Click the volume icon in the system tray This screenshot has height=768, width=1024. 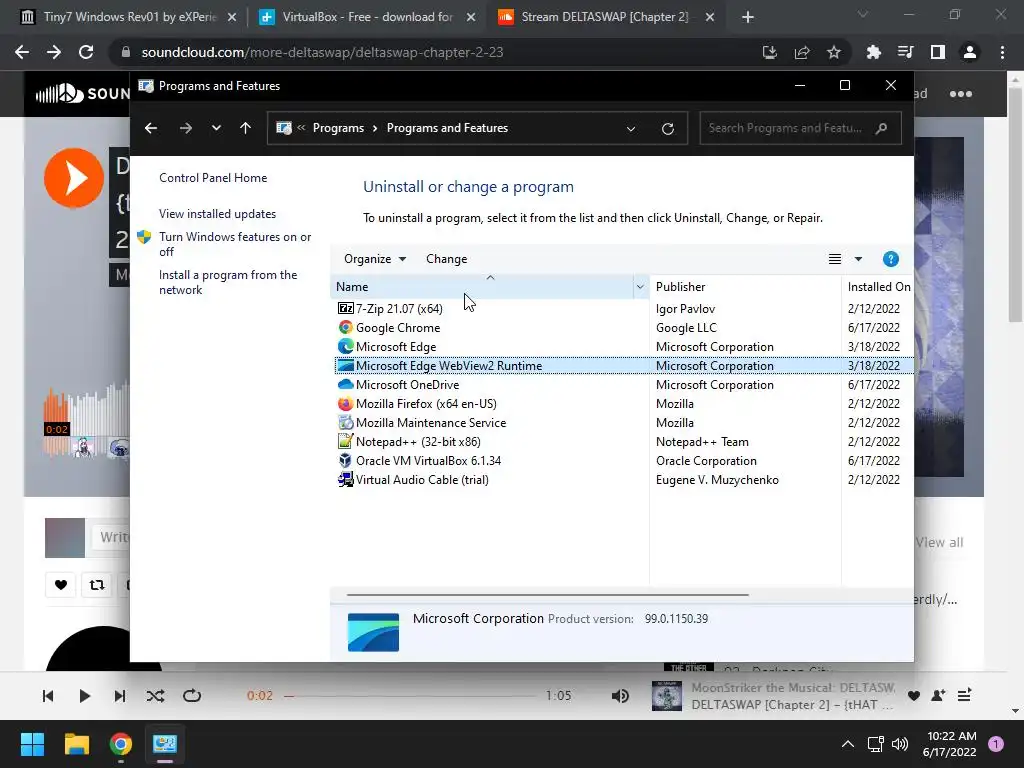pos(900,744)
